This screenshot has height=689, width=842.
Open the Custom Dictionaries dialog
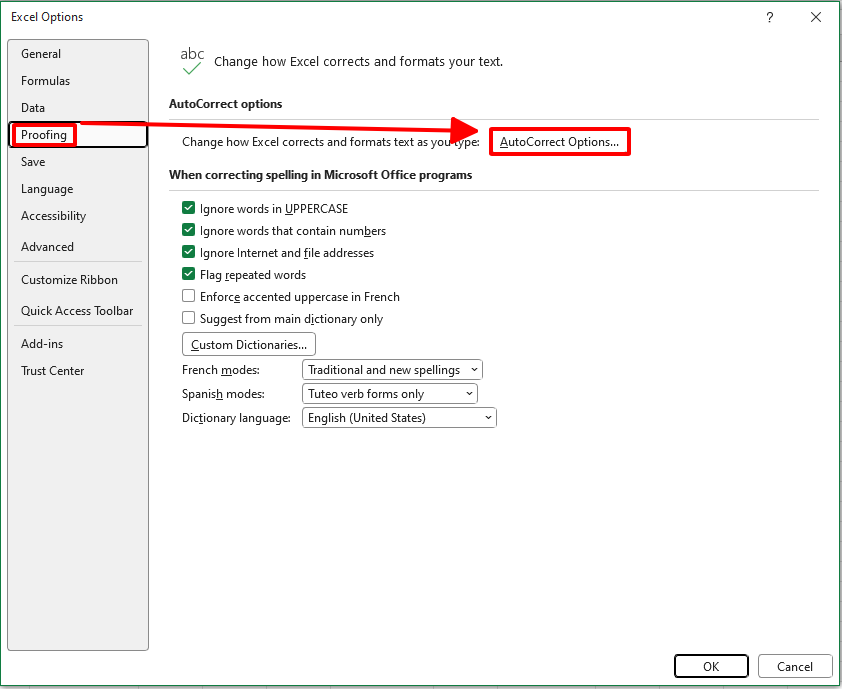[x=249, y=344]
